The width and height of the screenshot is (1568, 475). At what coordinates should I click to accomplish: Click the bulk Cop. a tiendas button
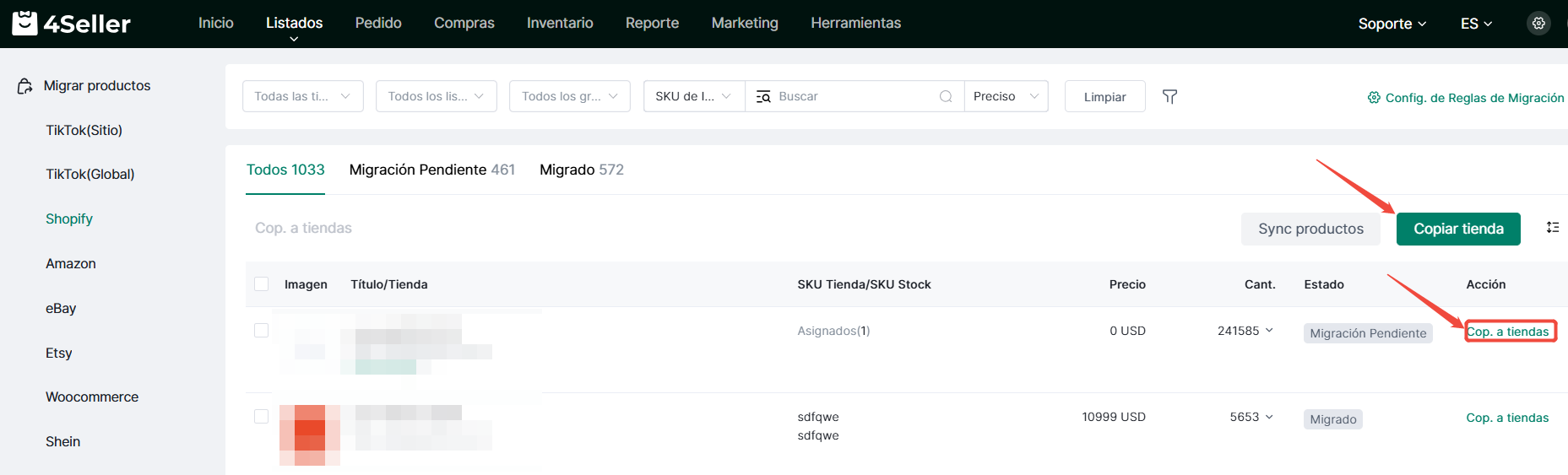click(x=303, y=228)
